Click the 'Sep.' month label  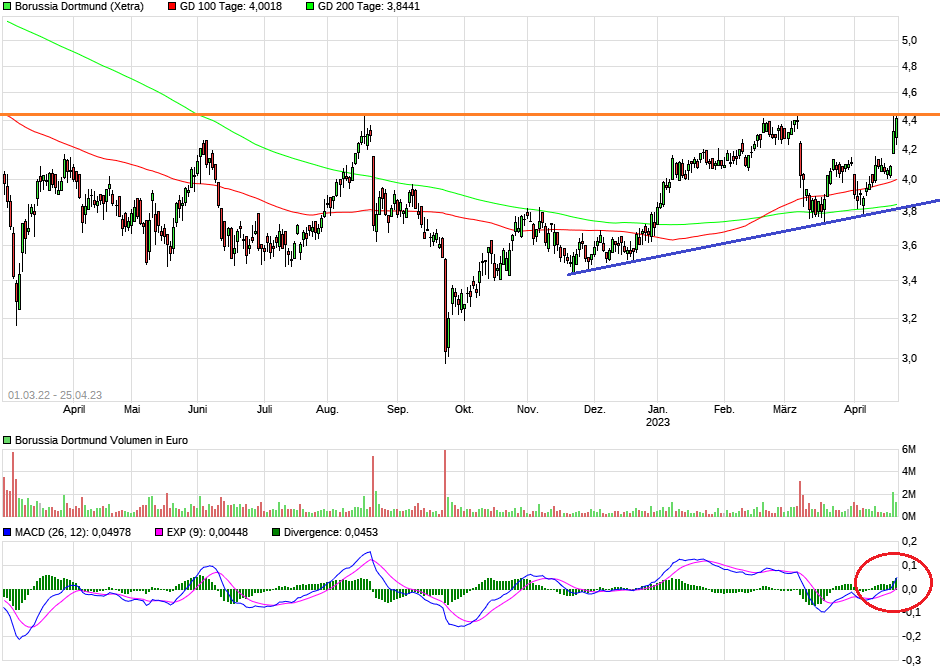(397, 409)
